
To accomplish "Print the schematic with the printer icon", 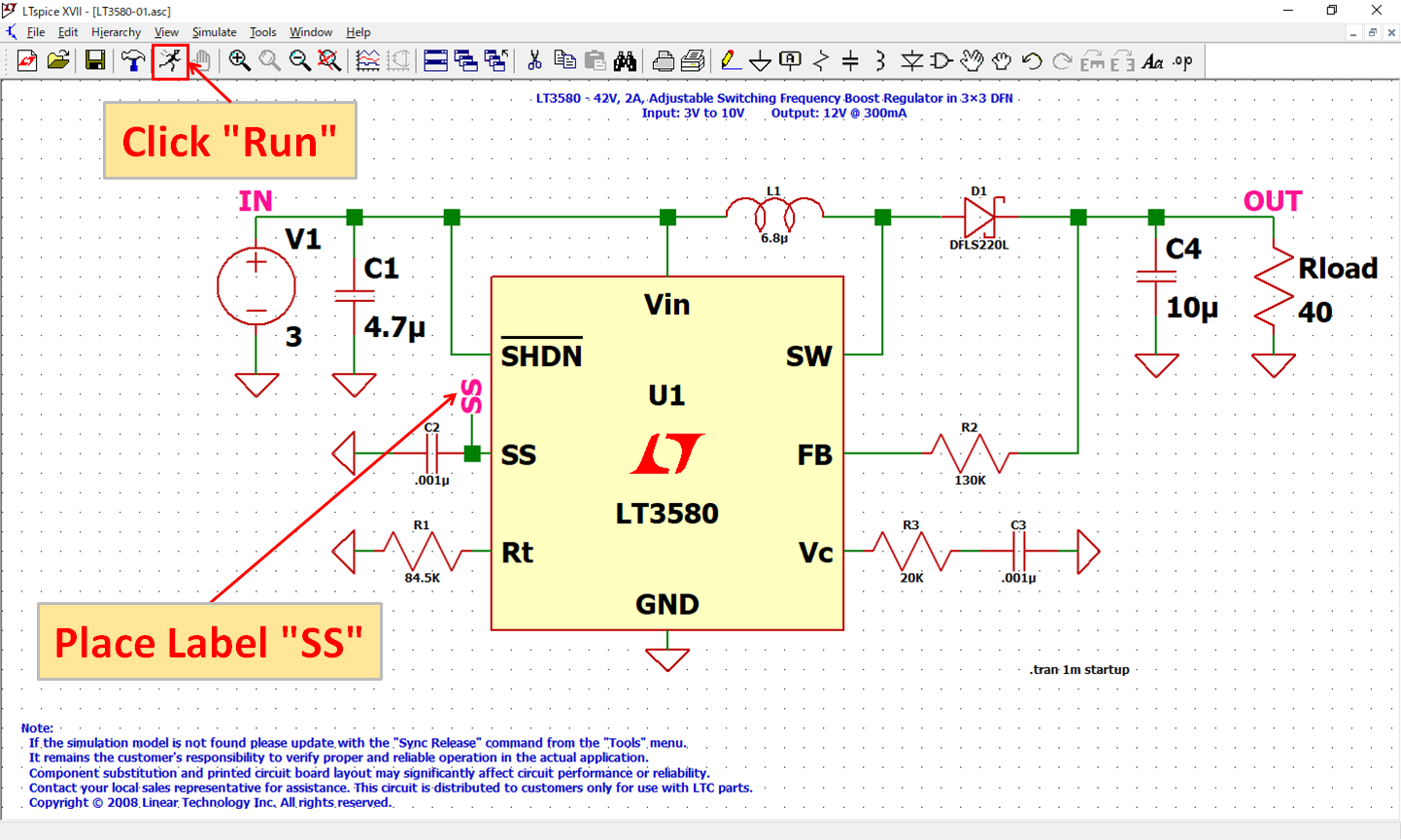I will pos(663,61).
